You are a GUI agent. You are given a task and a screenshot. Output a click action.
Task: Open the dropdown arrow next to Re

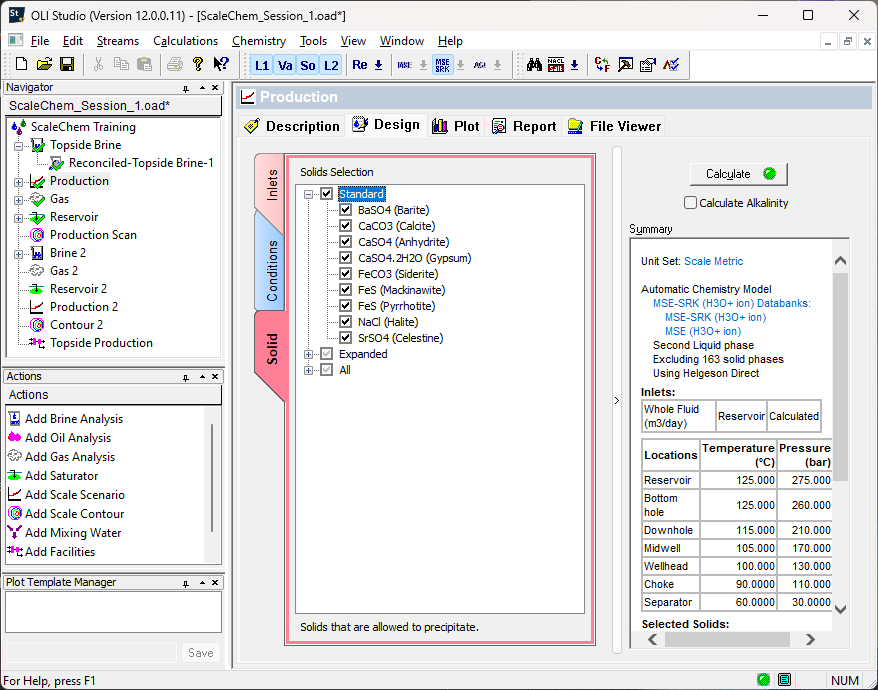379,66
